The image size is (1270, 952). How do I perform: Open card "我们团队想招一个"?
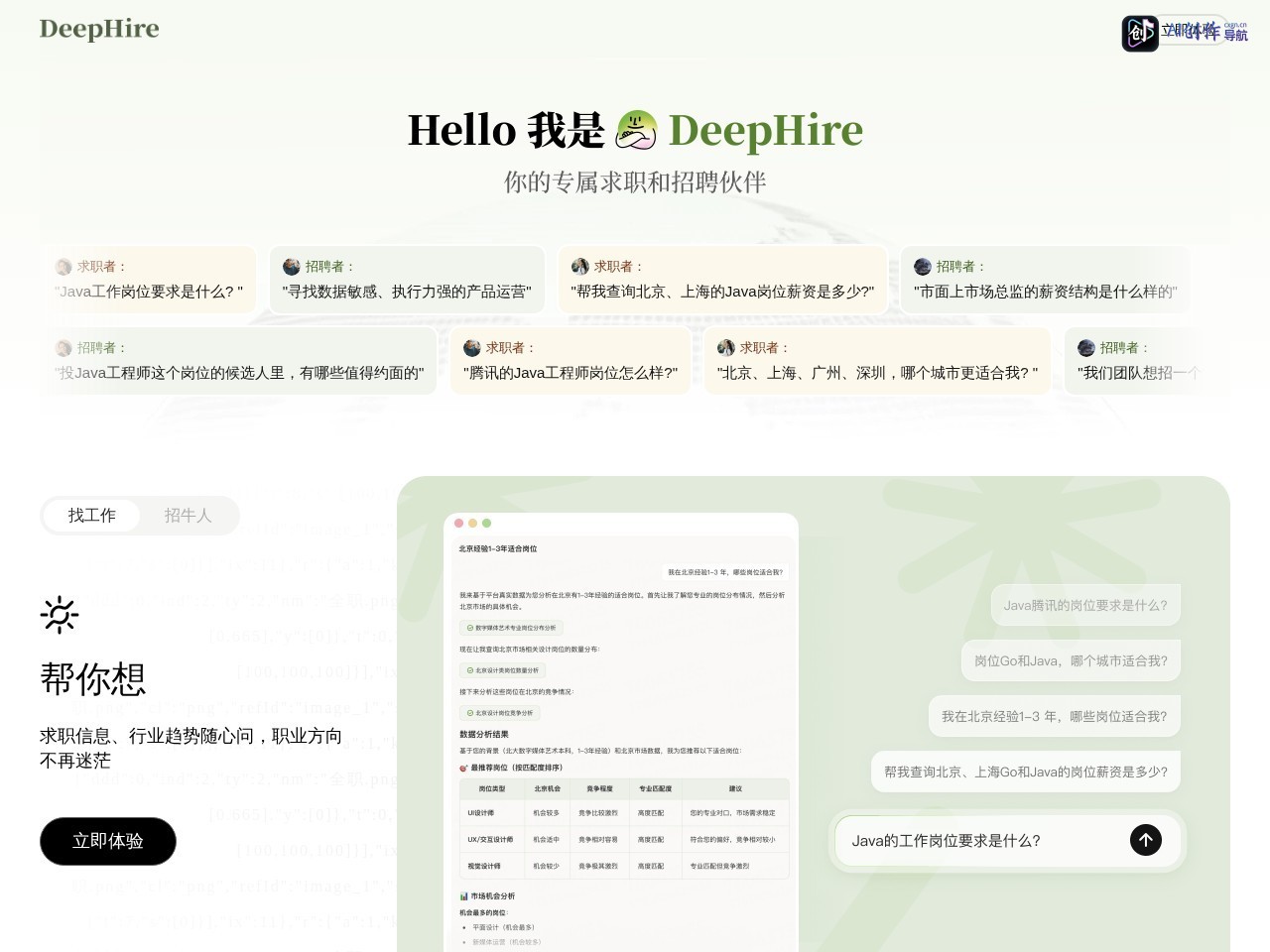1146,361
